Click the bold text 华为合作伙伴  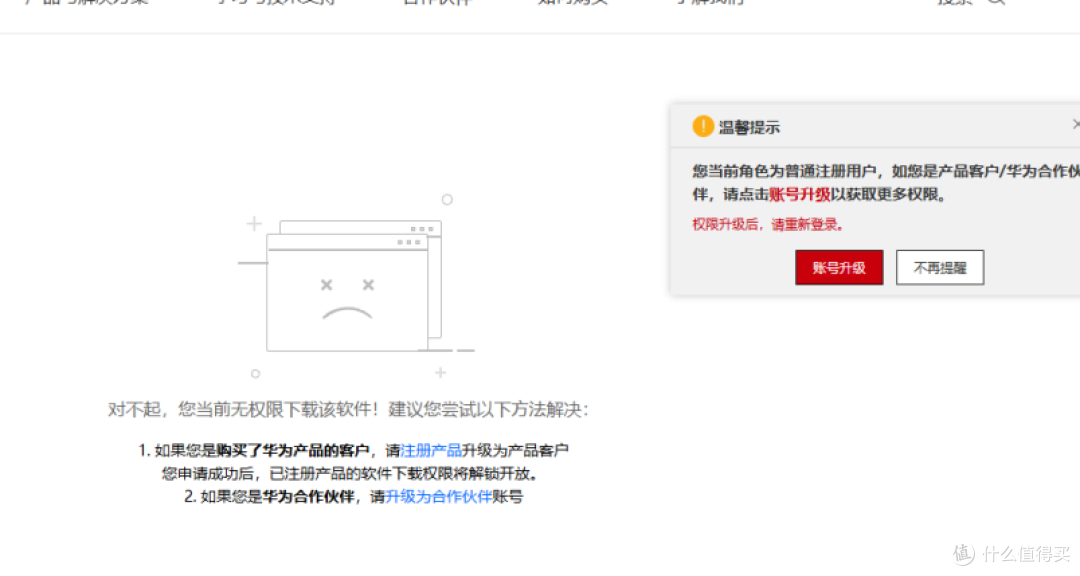coord(309,497)
